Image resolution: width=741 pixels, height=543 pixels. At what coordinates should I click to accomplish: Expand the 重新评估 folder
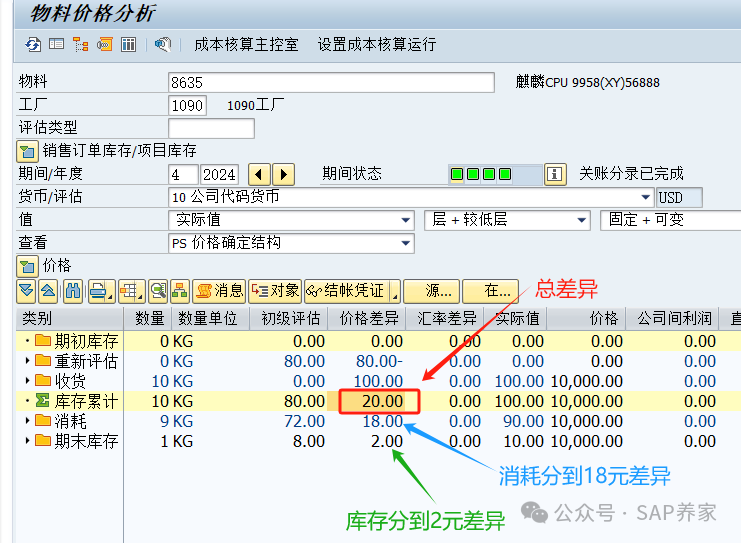pyautogui.click(x=27, y=361)
